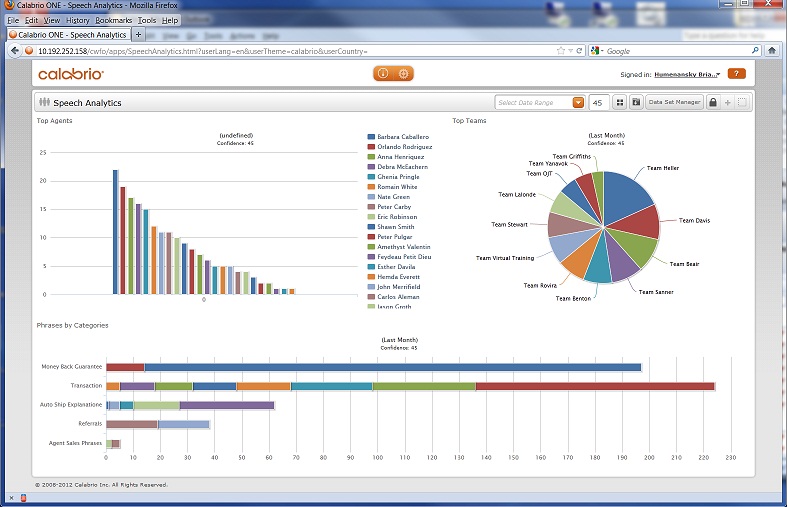Click the Agent Sales Phrases label
787x507 pixels.
point(75,443)
